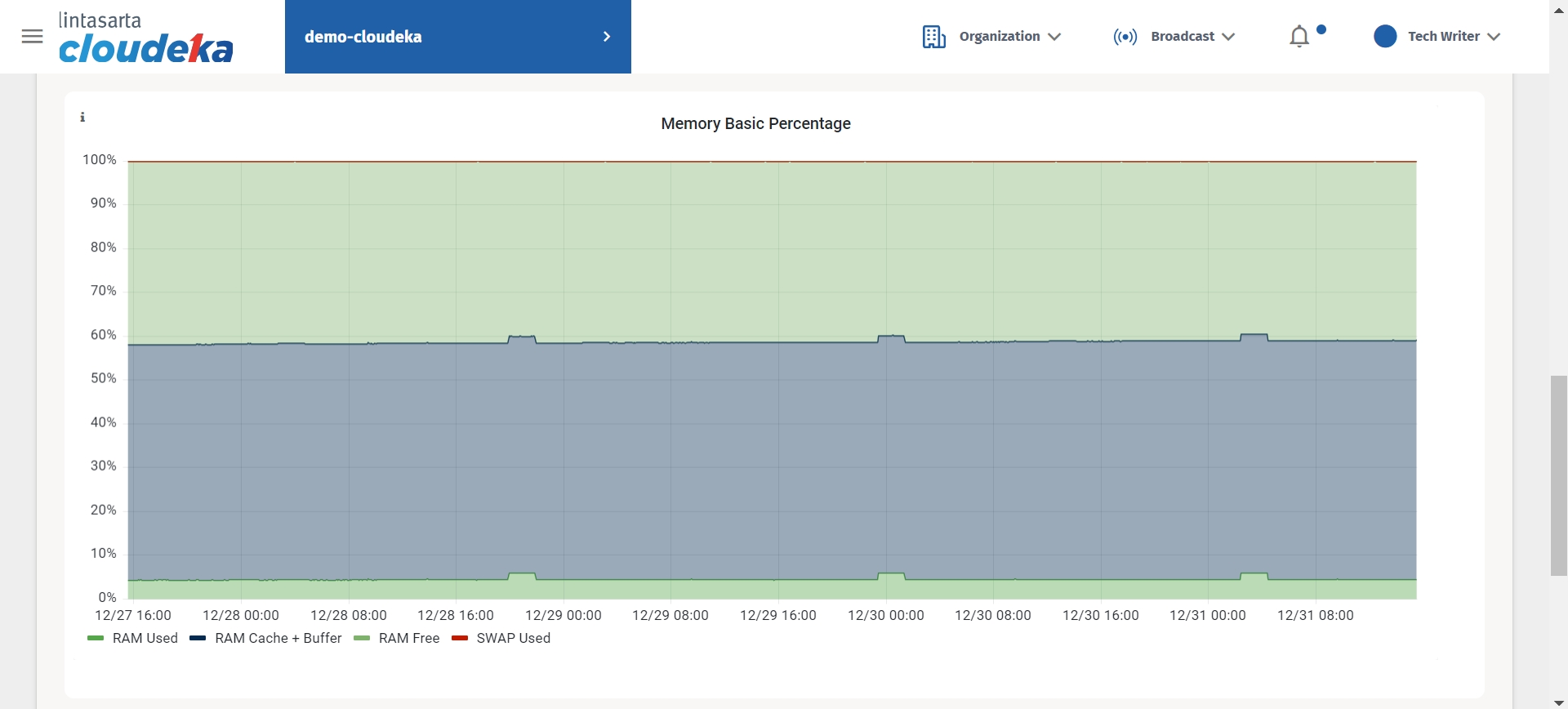The height and width of the screenshot is (709, 1568).
Task: Click the Memory Basic Percentage chart title
Action: tap(755, 123)
